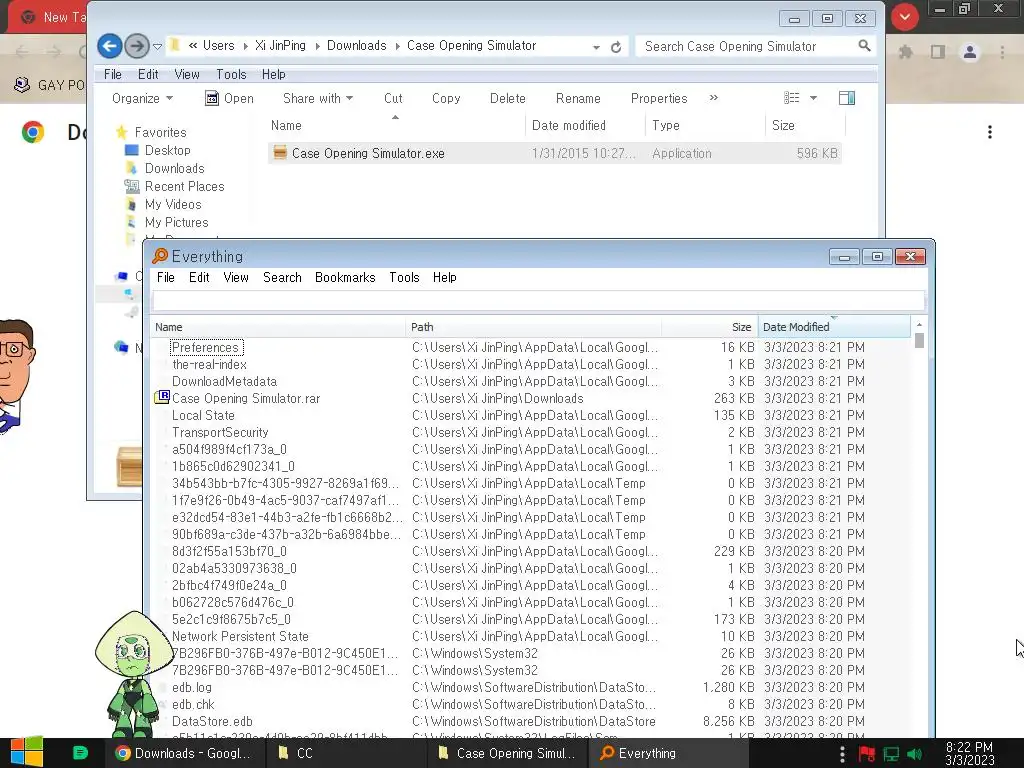This screenshot has height=768, width=1024.
Task: Select the Local State result row
Action: point(531,415)
